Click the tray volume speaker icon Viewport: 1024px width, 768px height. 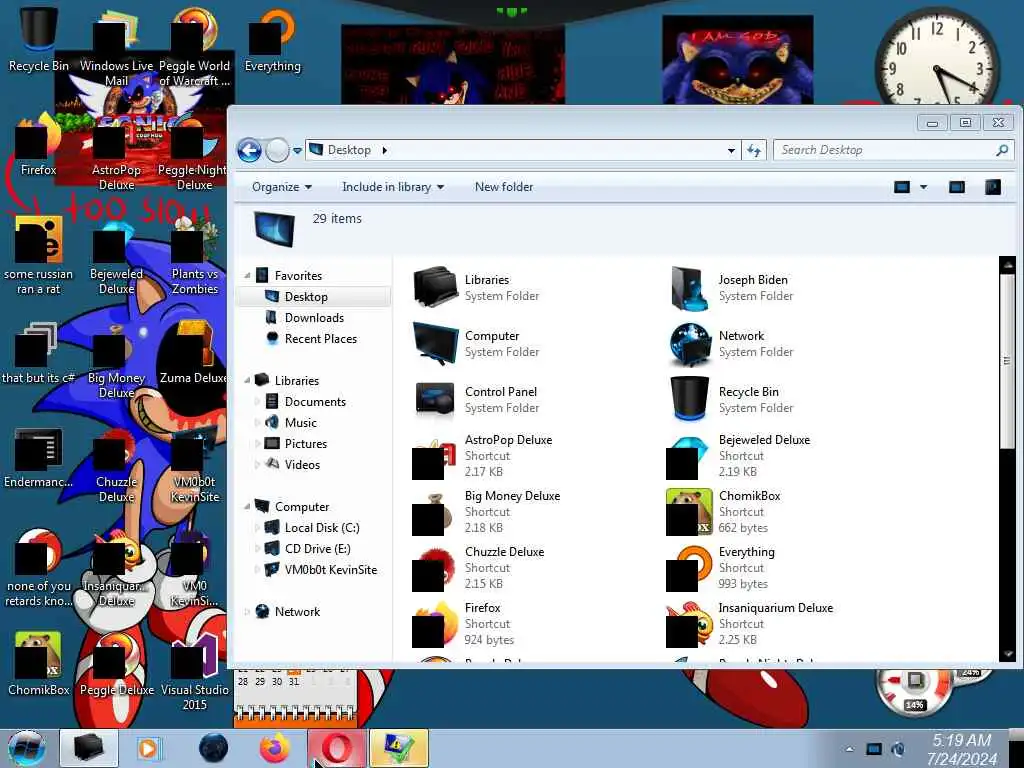pos(899,749)
